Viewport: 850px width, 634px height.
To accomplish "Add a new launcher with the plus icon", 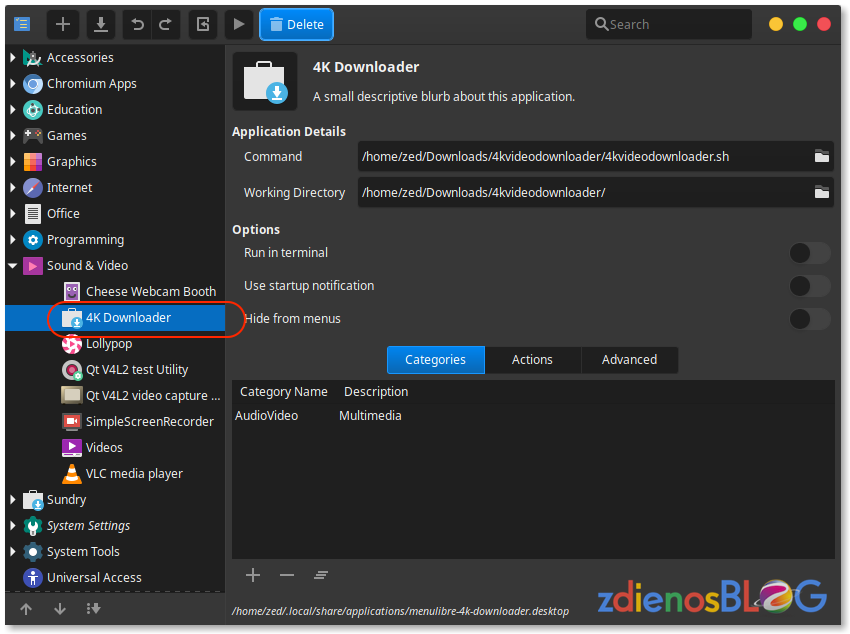I will [x=62, y=24].
